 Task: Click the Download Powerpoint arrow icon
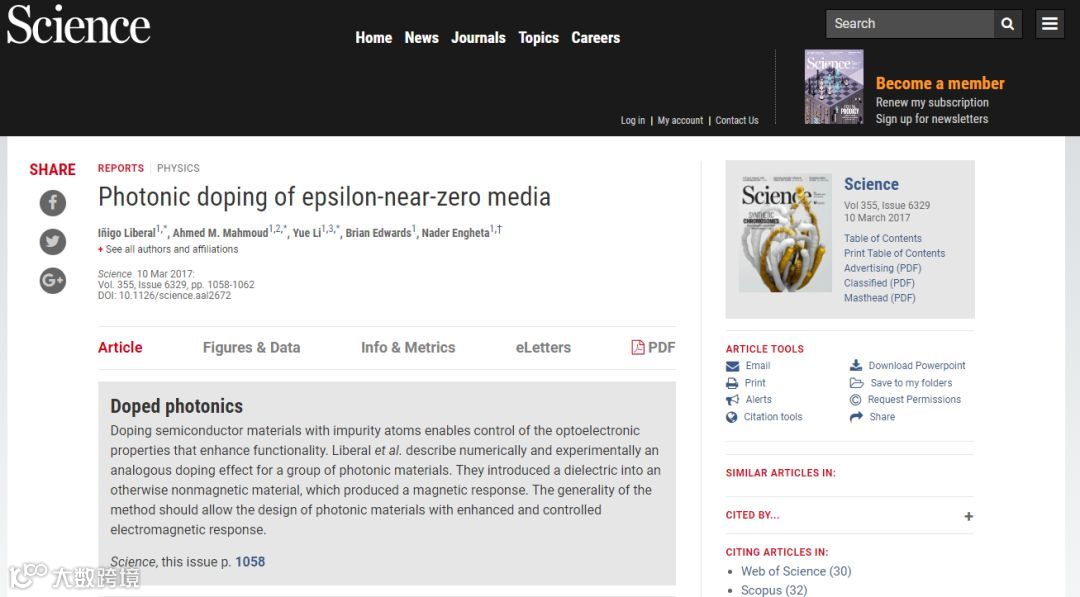pos(856,365)
